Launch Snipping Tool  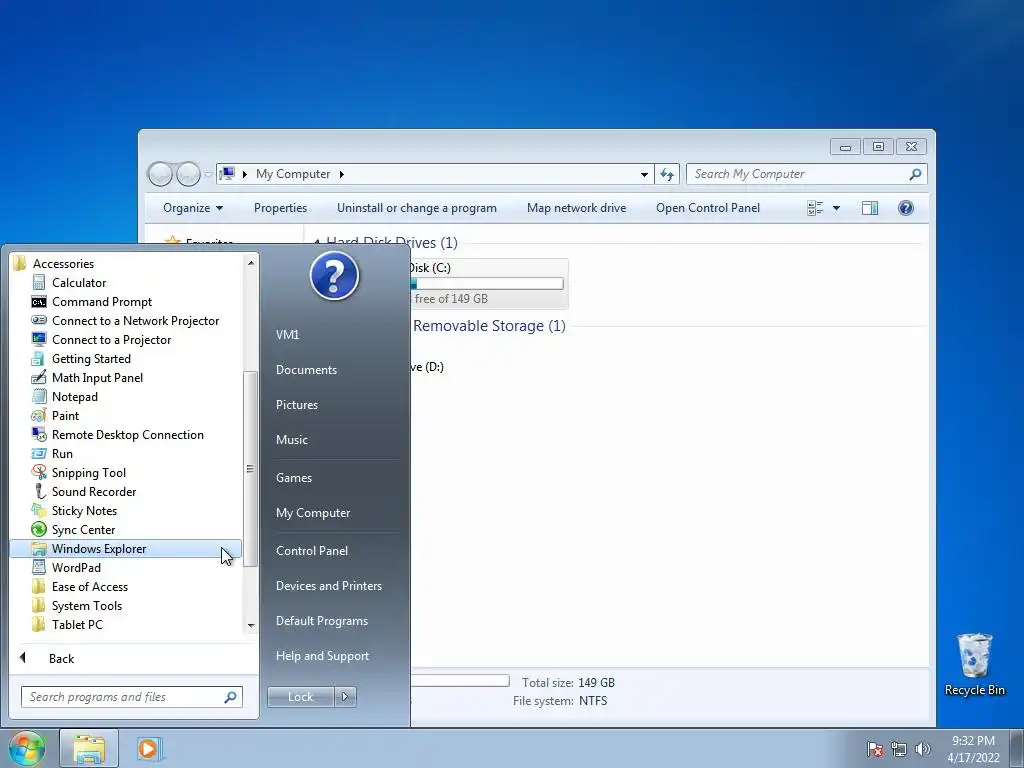(88, 472)
